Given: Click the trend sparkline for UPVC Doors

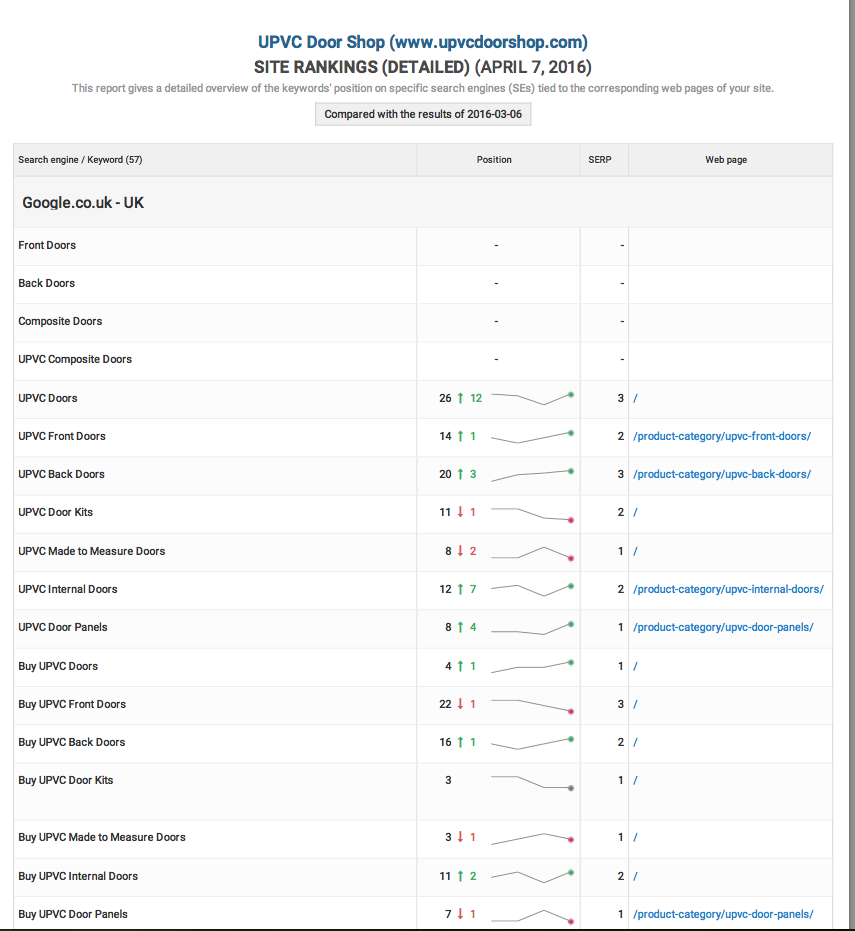Looking at the screenshot, I should [533, 398].
